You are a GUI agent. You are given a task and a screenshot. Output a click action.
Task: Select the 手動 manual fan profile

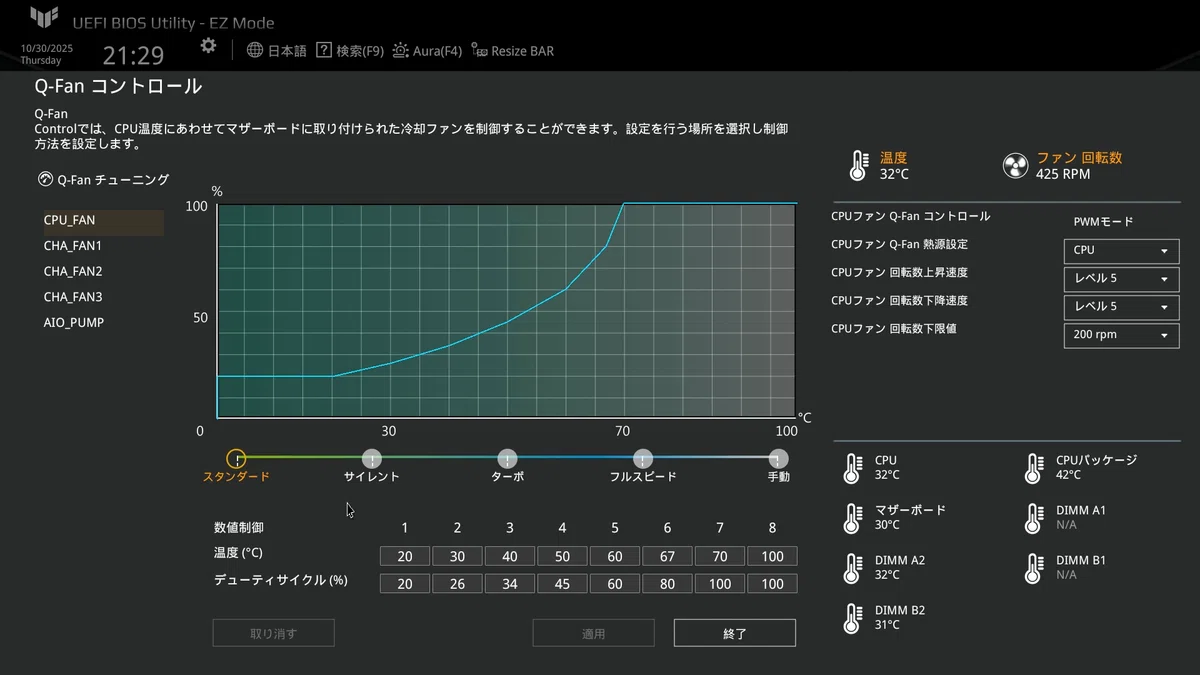[778, 459]
